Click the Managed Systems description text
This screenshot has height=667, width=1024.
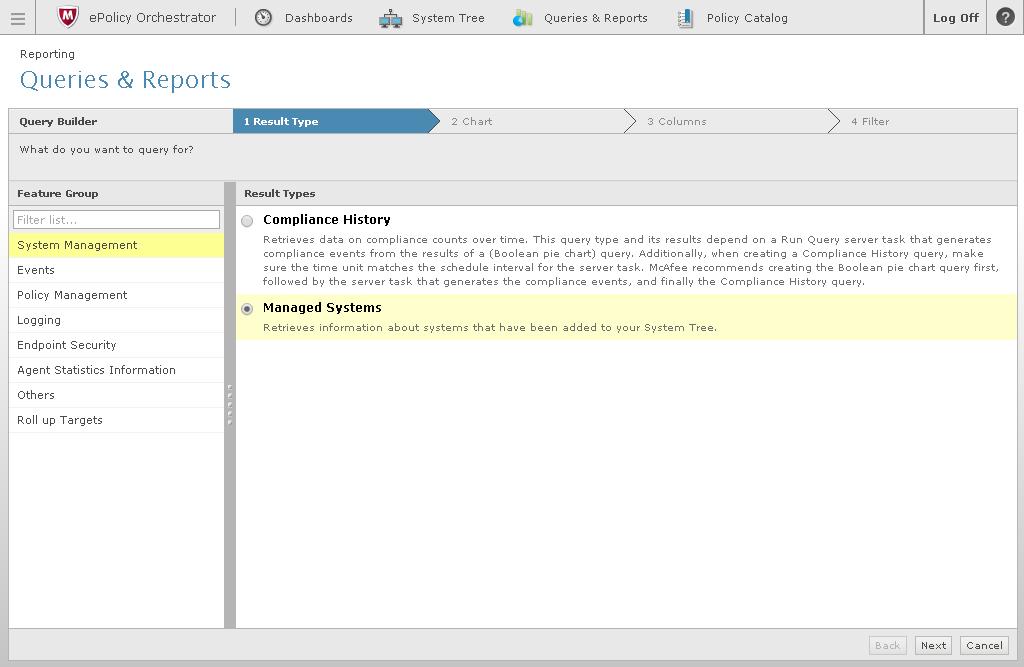[x=490, y=327]
